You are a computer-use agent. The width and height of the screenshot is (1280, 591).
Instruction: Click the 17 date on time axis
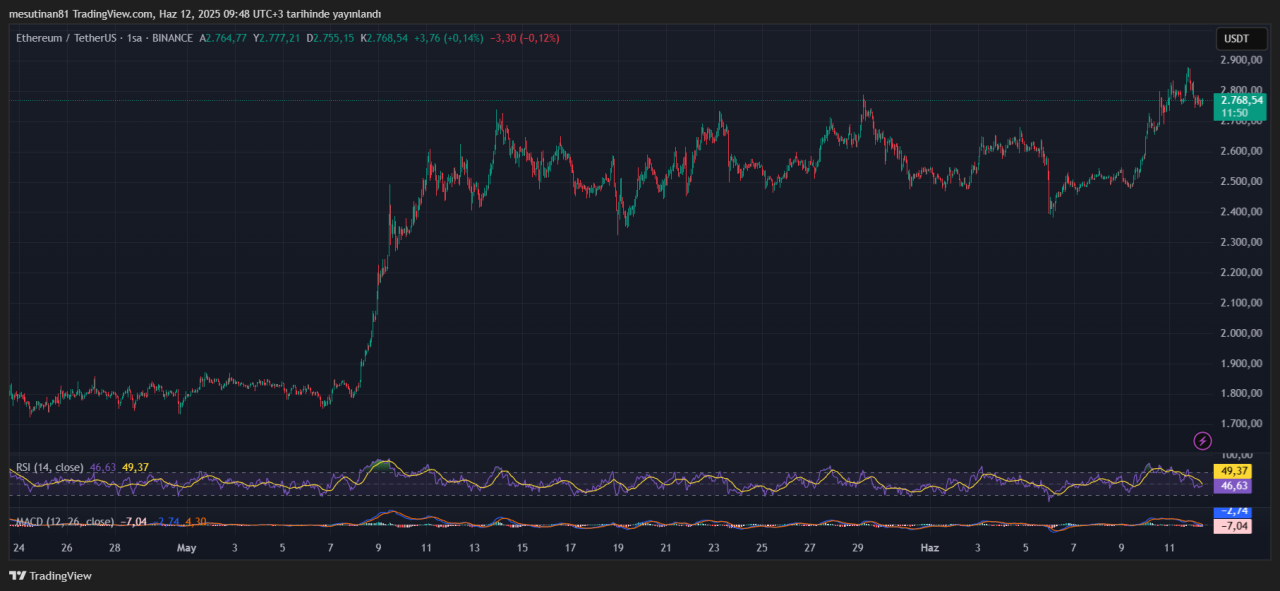tap(570, 548)
